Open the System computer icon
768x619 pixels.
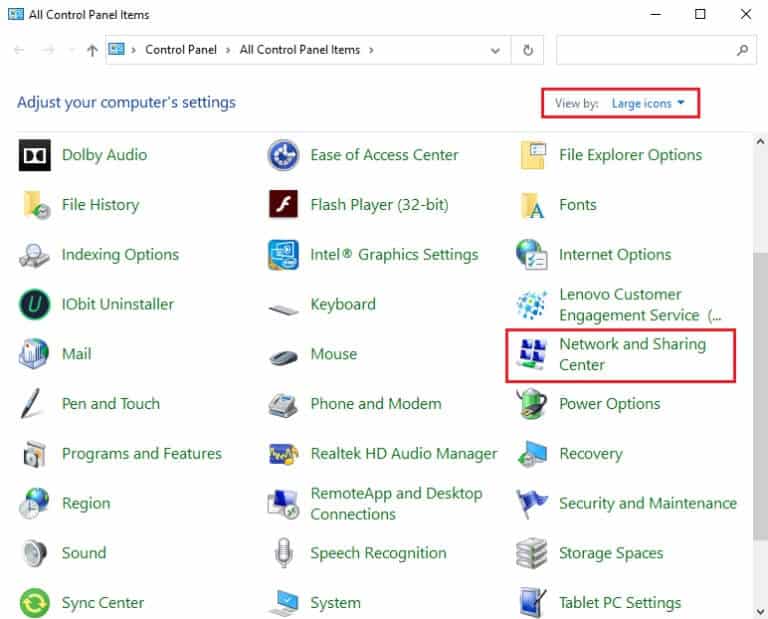[284, 603]
